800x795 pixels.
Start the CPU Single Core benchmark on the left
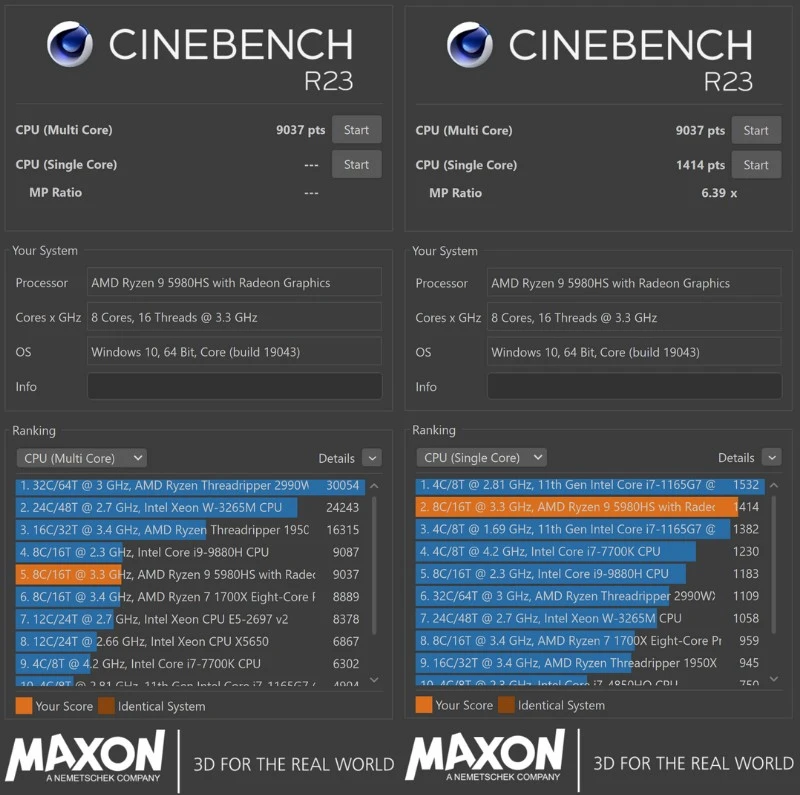coord(356,164)
